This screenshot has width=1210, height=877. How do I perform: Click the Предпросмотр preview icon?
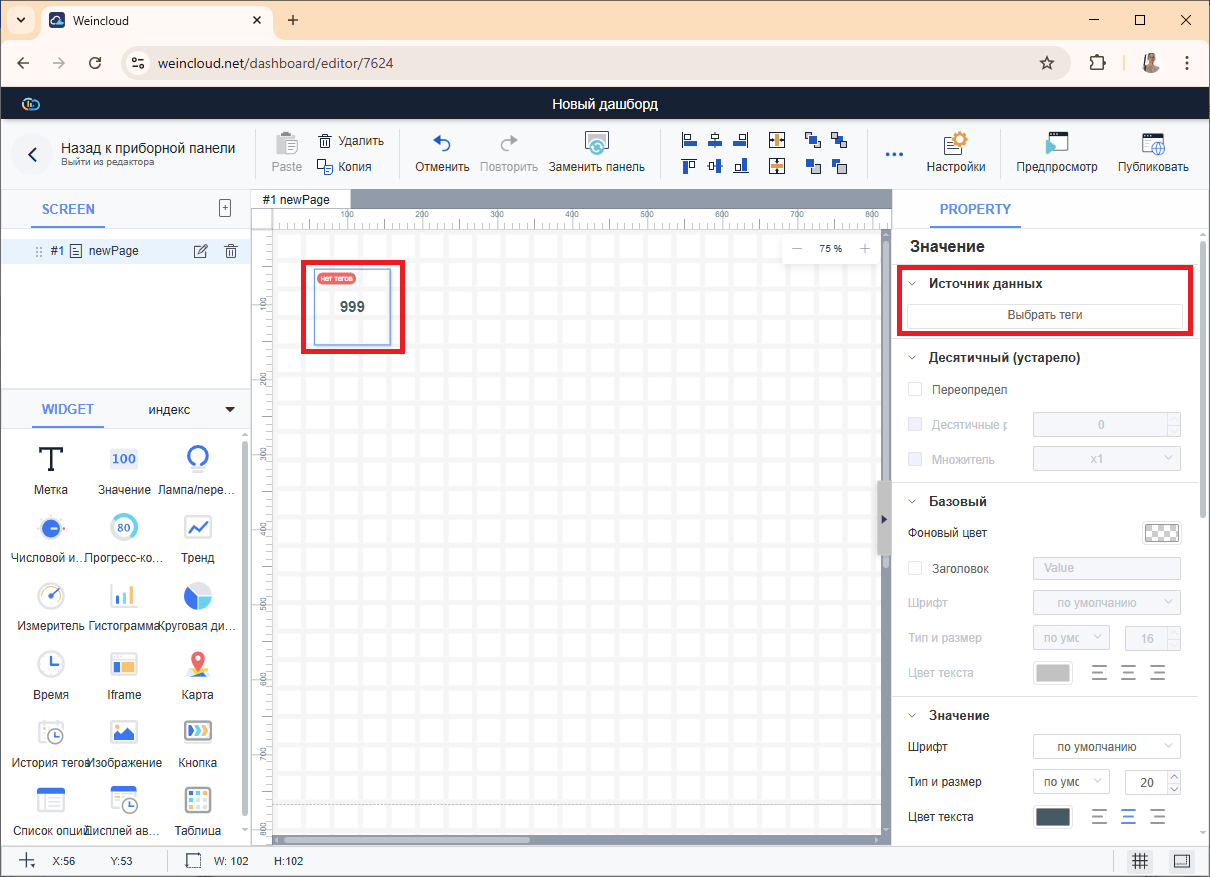click(x=1056, y=144)
